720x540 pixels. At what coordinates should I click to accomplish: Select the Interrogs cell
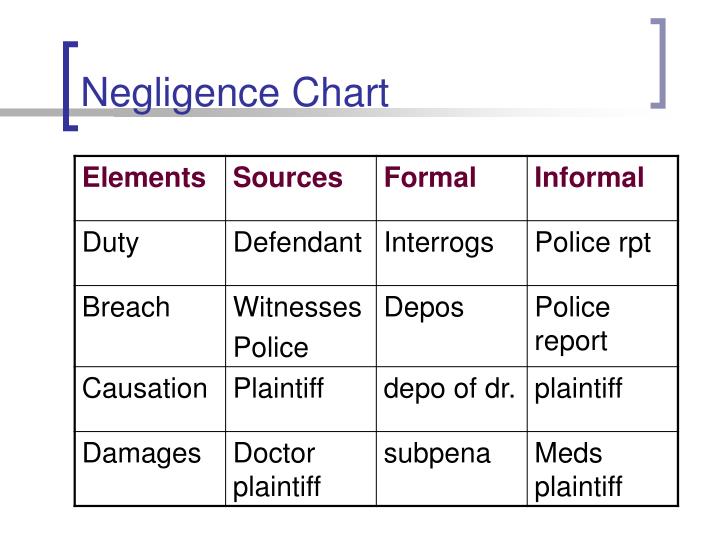pos(438,243)
